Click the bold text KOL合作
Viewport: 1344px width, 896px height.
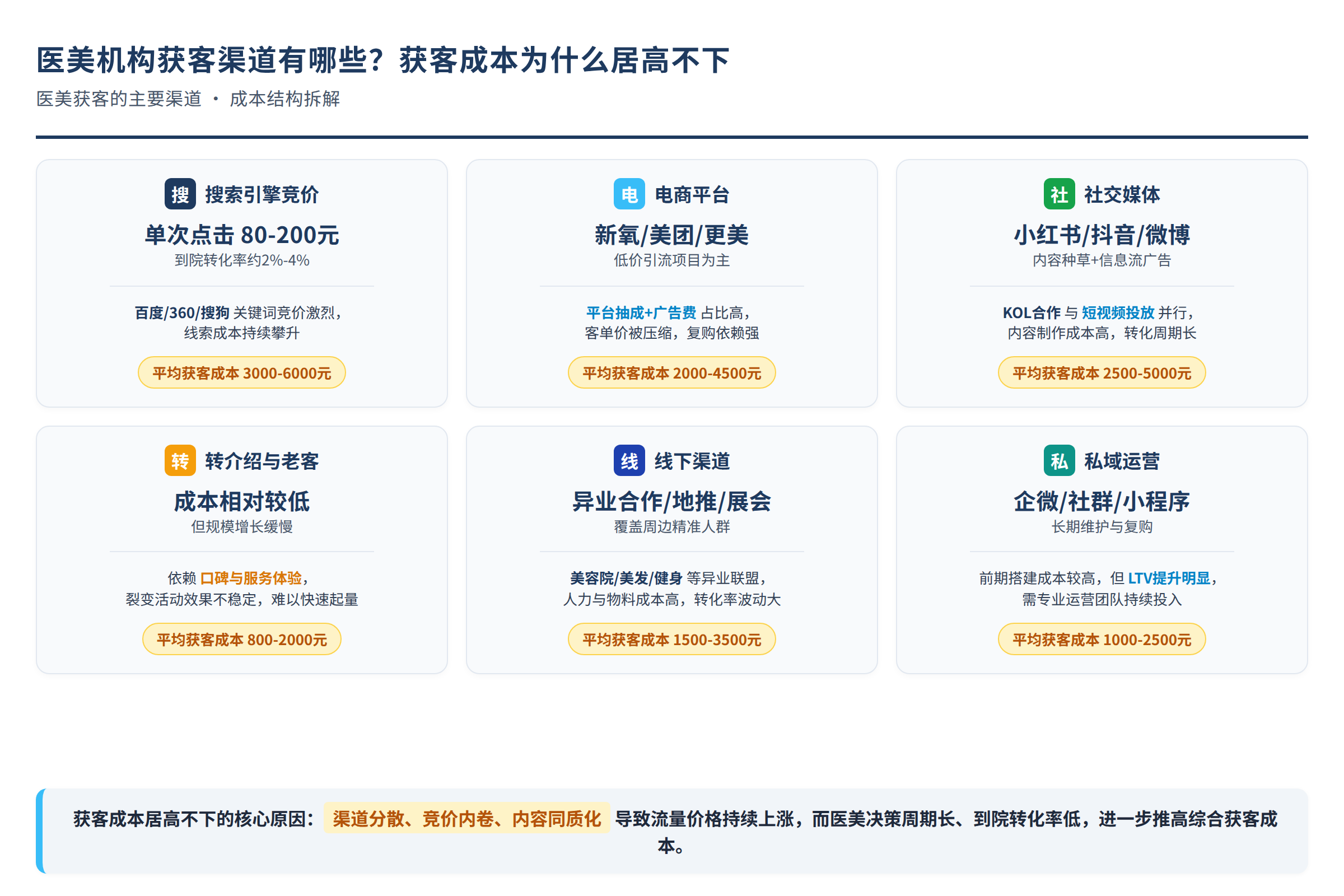1032,312
